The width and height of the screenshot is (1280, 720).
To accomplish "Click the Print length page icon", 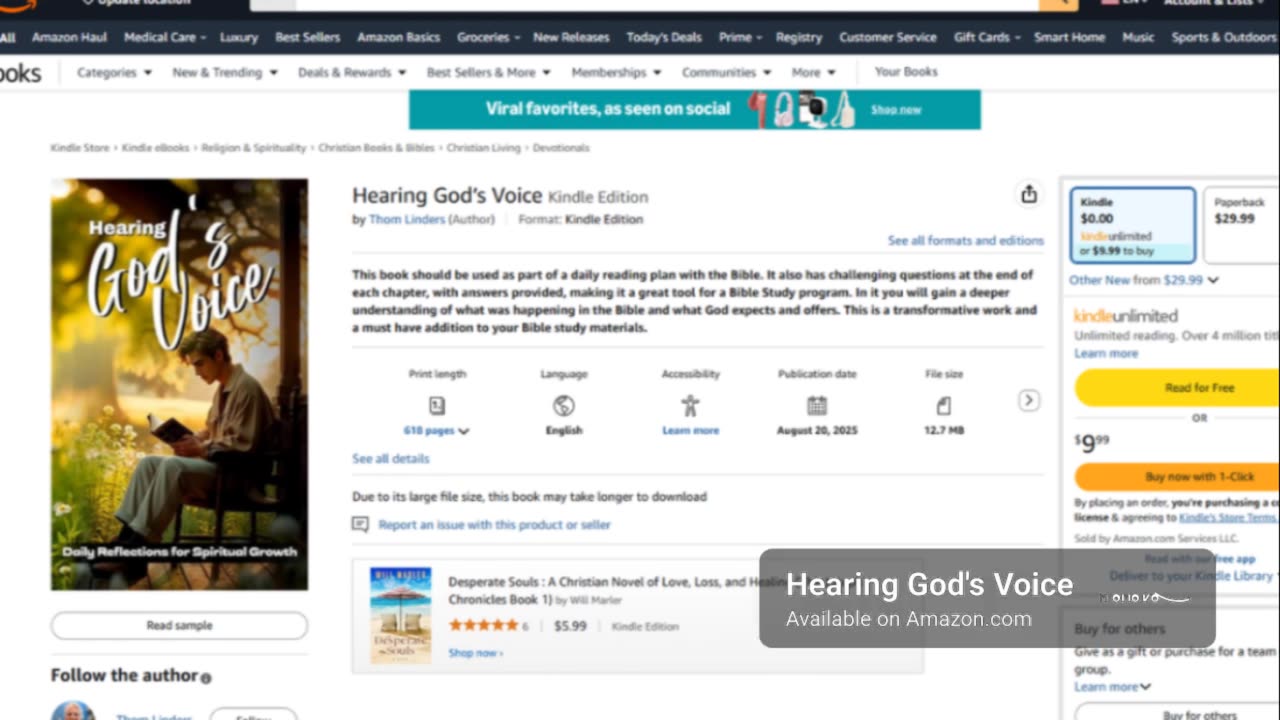I will 437,405.
